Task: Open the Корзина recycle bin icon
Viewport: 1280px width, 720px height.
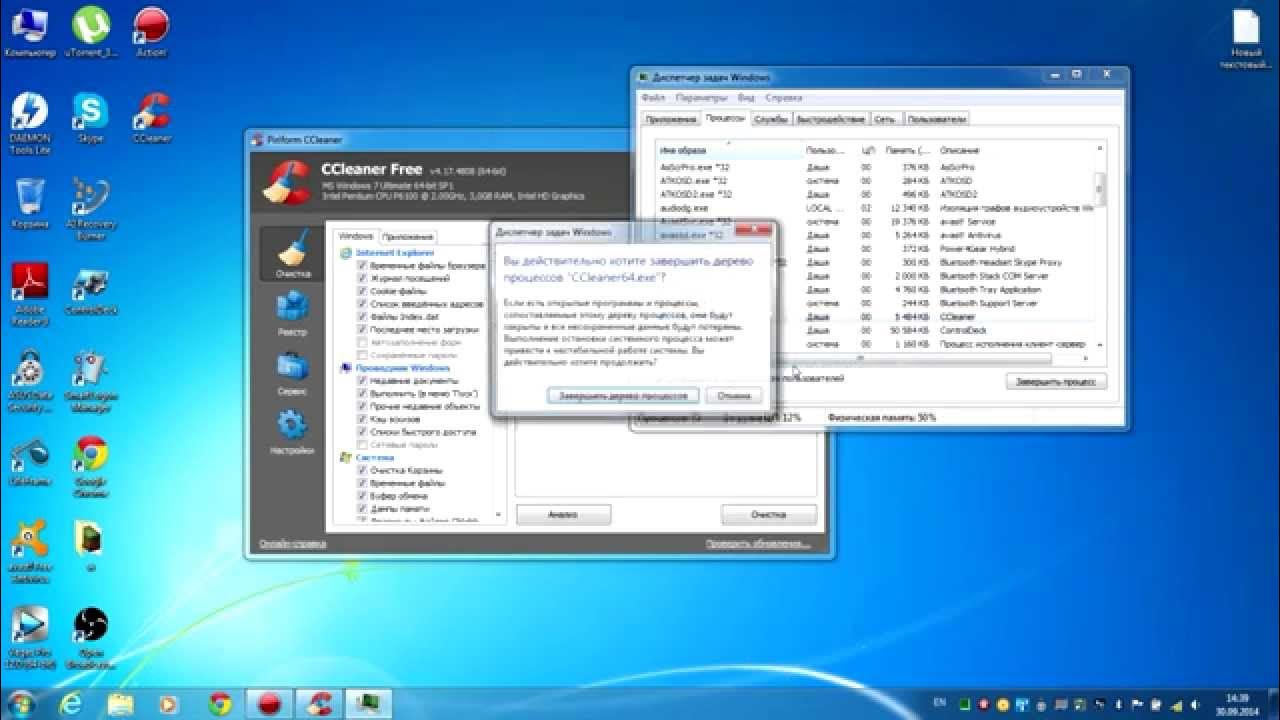Action: click(x=30, y=204)
